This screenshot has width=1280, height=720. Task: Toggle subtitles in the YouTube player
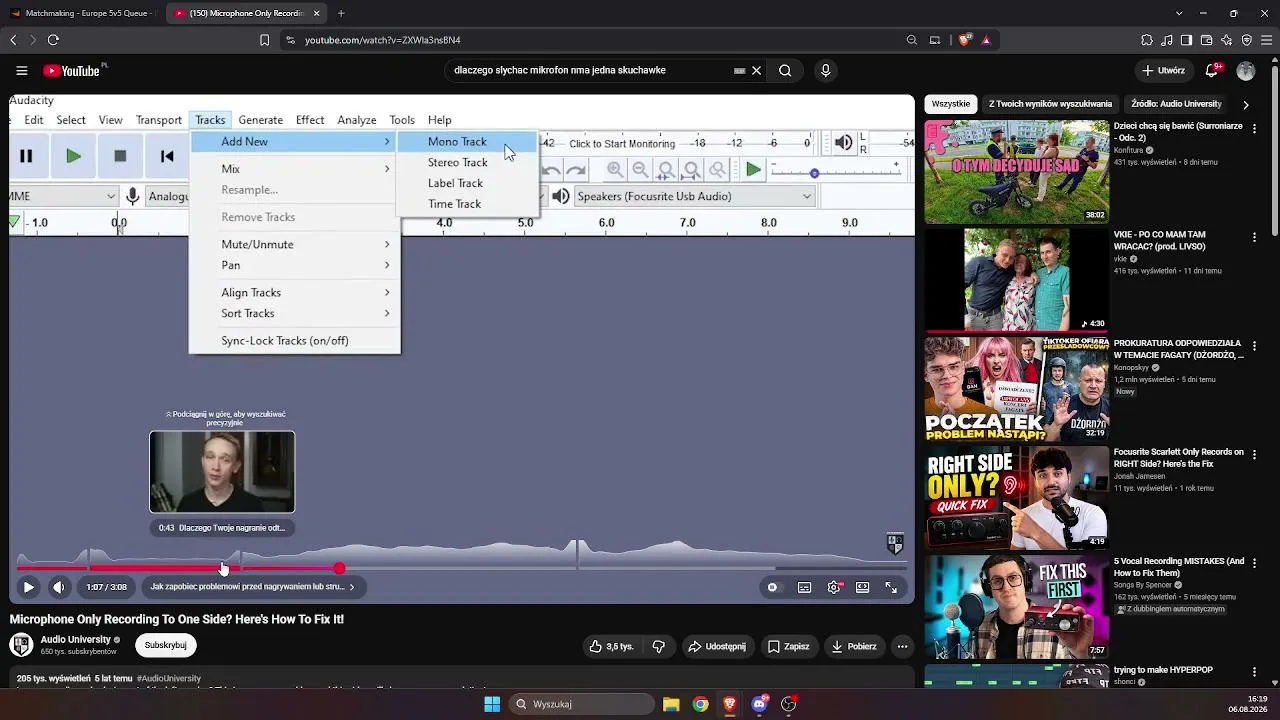(x=804, y=587)
